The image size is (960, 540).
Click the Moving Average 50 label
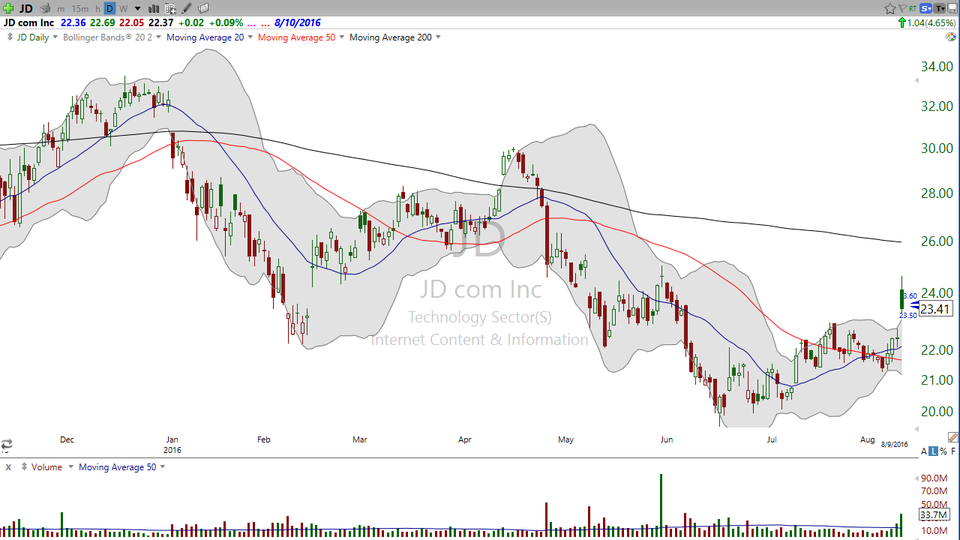click(x=296, y=37)
